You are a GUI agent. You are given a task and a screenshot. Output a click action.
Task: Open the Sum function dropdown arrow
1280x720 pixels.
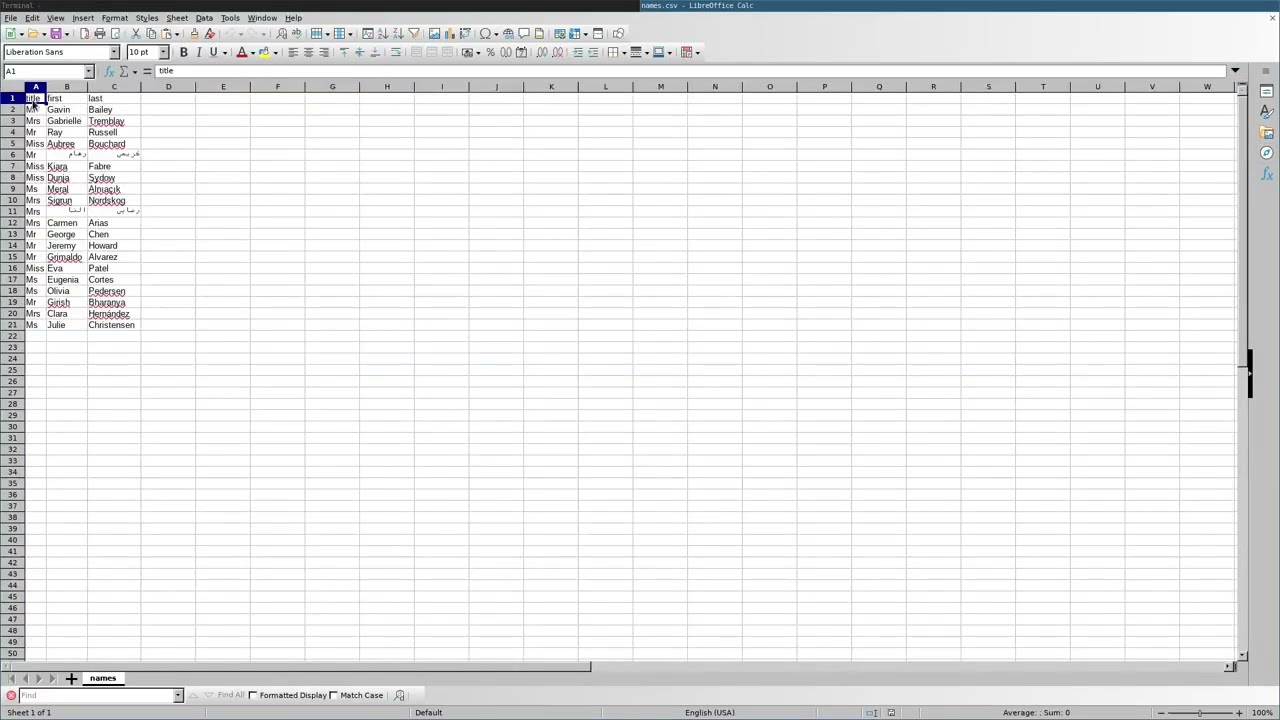point(134,71)
